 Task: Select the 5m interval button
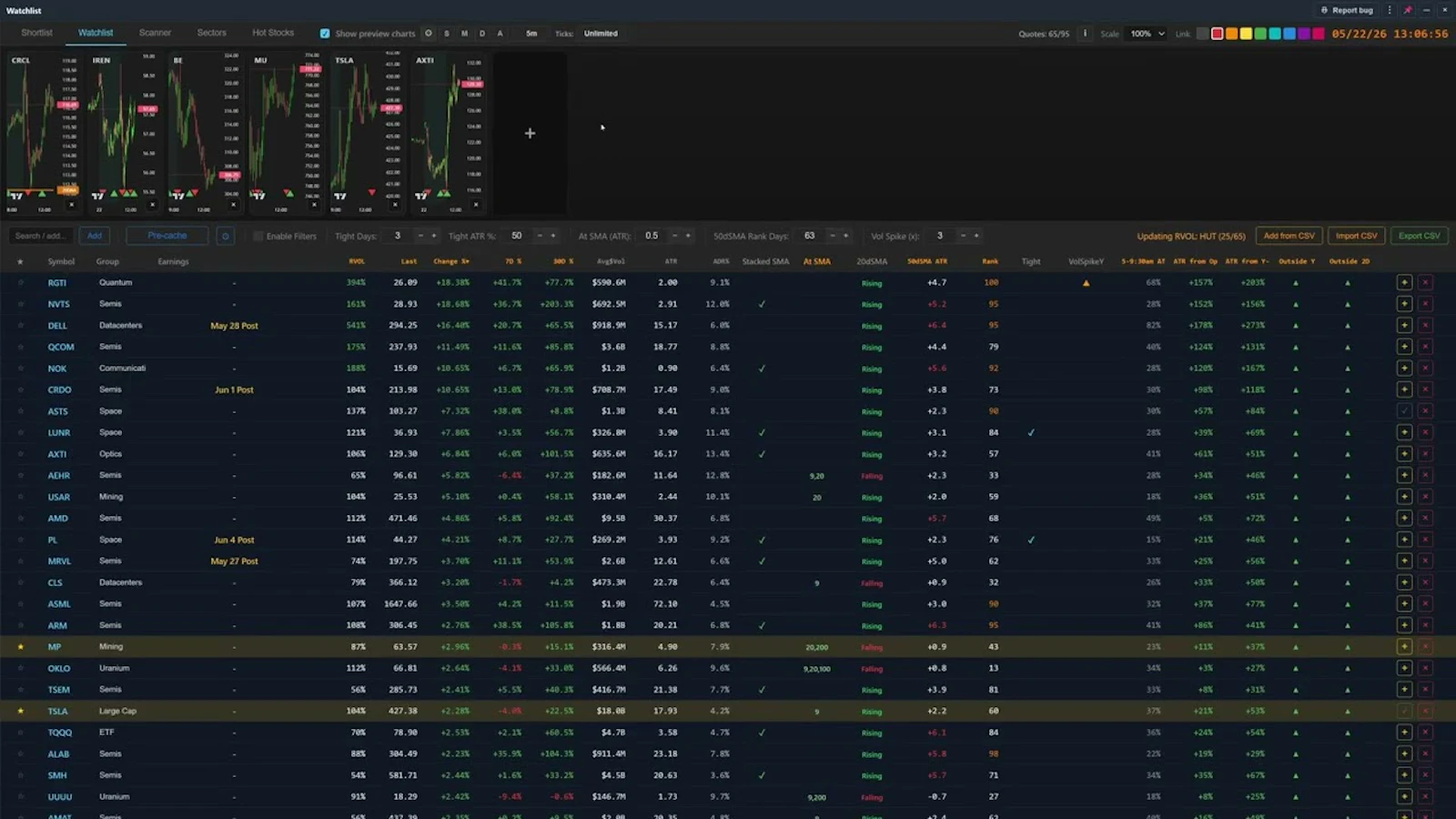point(531,34)
